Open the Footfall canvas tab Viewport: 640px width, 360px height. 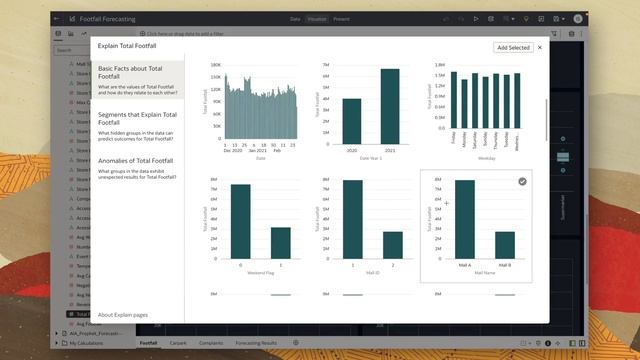[x=149, y=343]
